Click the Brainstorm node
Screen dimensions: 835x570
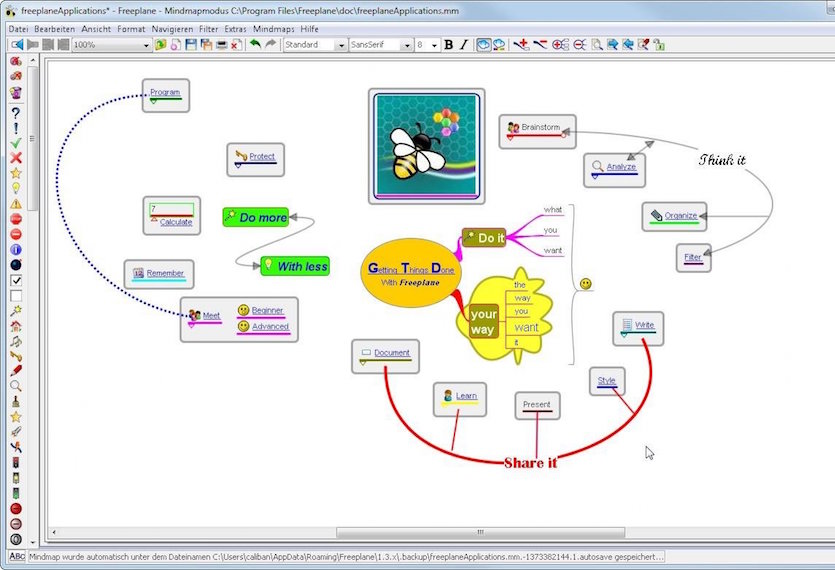[537, 131]
